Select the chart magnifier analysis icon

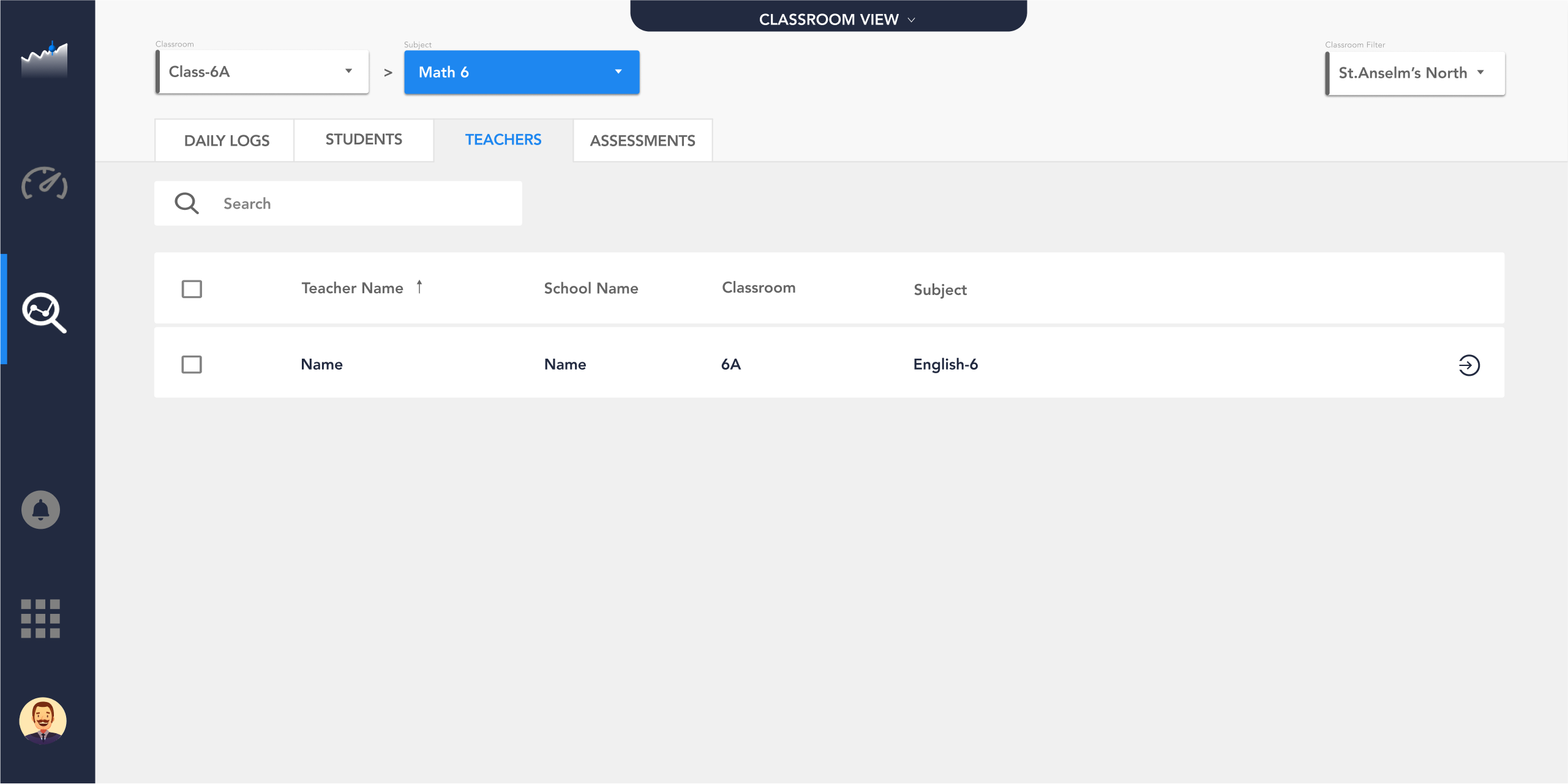(44, 312)
